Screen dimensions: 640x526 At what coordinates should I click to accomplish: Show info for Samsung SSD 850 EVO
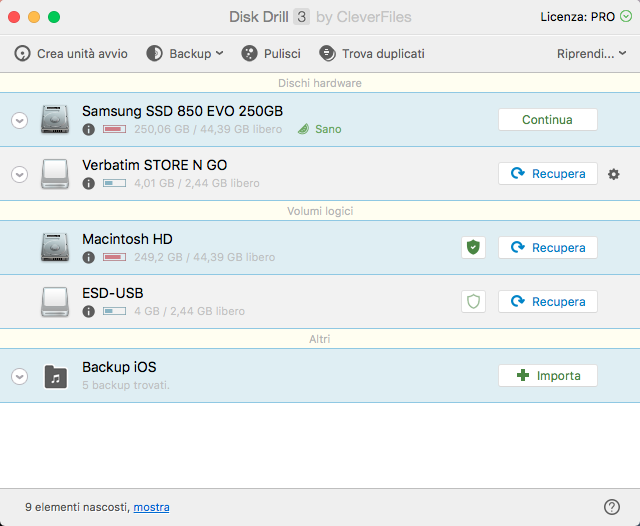coord(89,129)
